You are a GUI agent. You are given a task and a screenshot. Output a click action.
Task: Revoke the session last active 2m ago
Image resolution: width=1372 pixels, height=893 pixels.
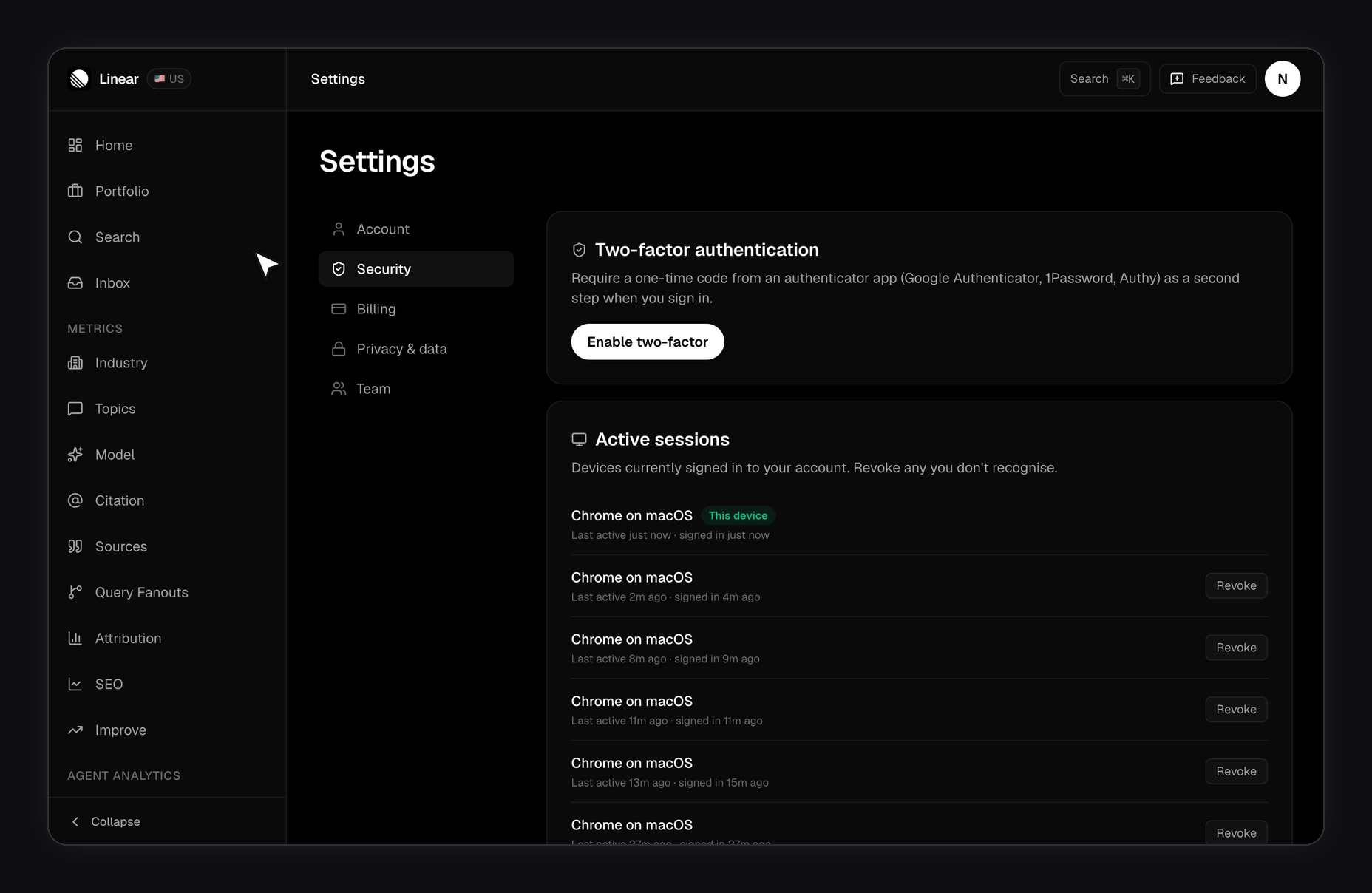1236,585
